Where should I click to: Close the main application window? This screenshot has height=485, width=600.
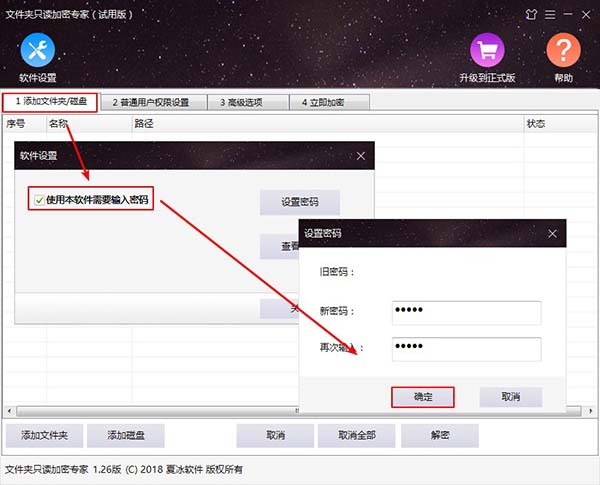coord(586,15)
